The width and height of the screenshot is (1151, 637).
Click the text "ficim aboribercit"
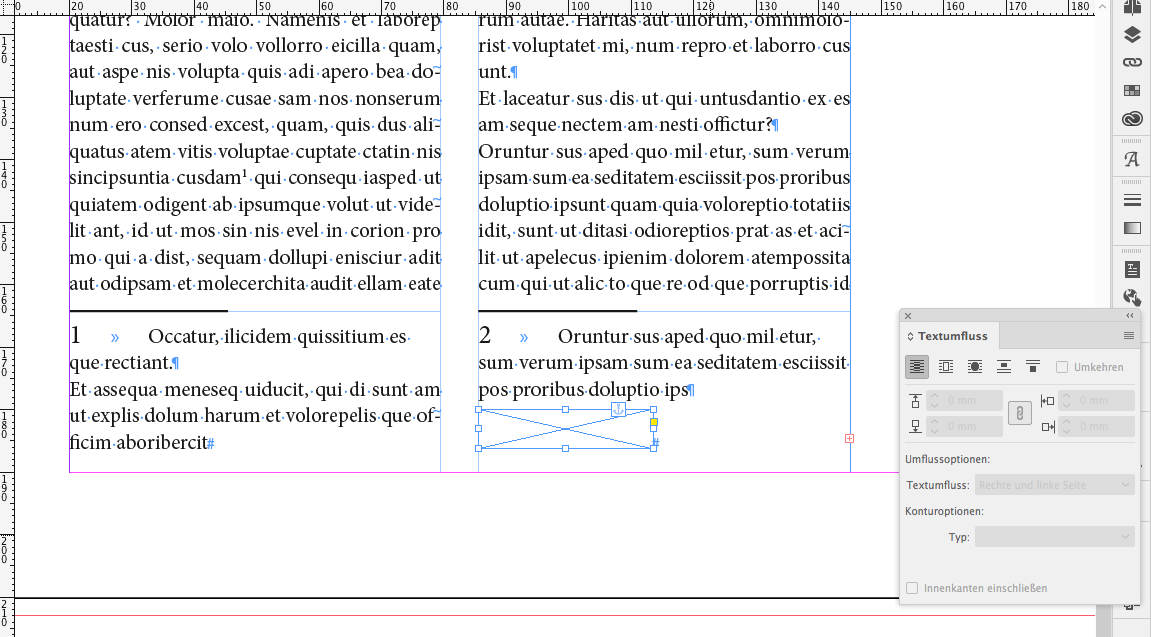(x=138, y=443)
